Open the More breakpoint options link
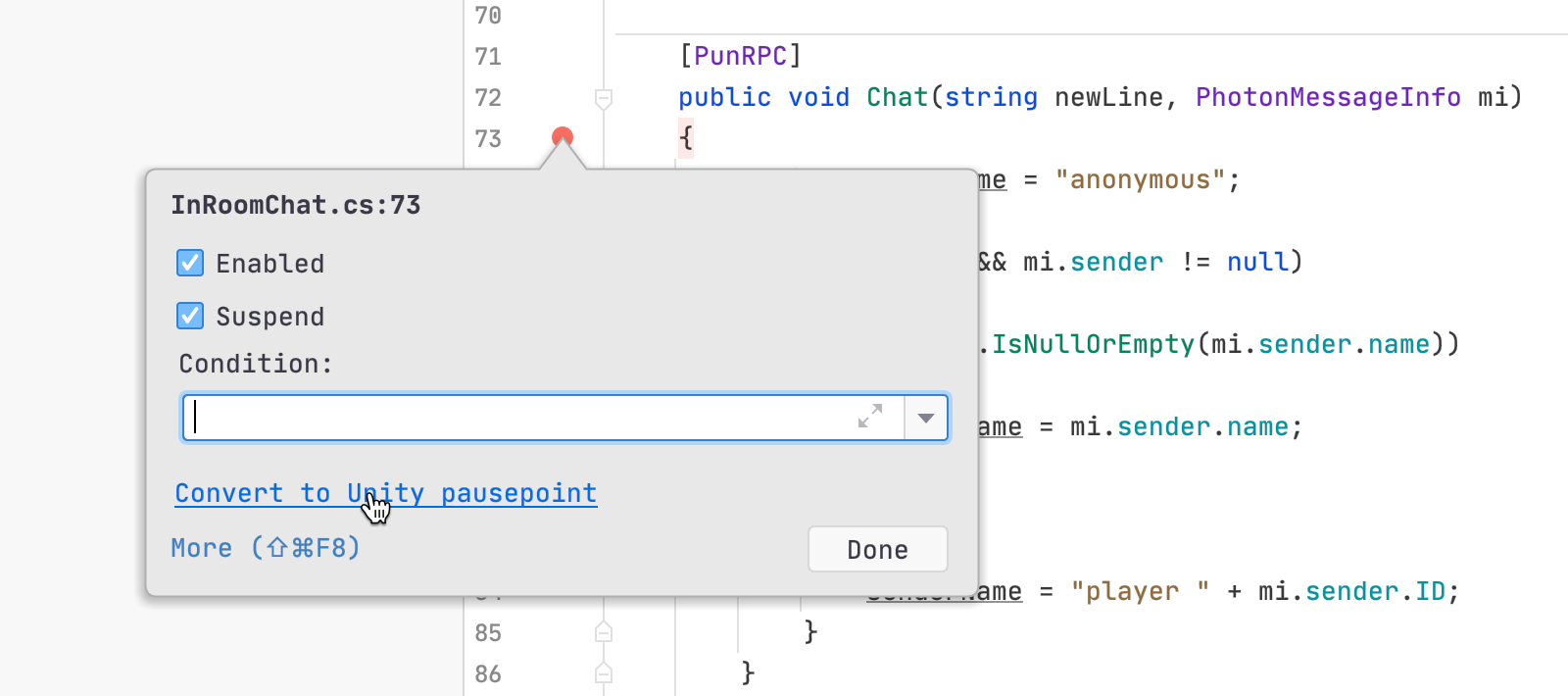The height and width of the screenshot is (696, 1568). pyautogui.click(x=266, y=548)
